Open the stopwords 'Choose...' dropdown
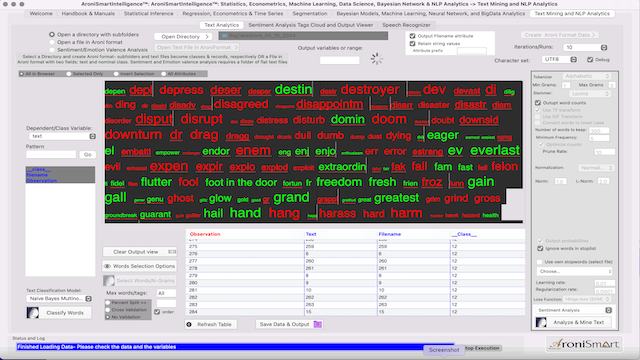640x360 pixels. coord(575,271)
